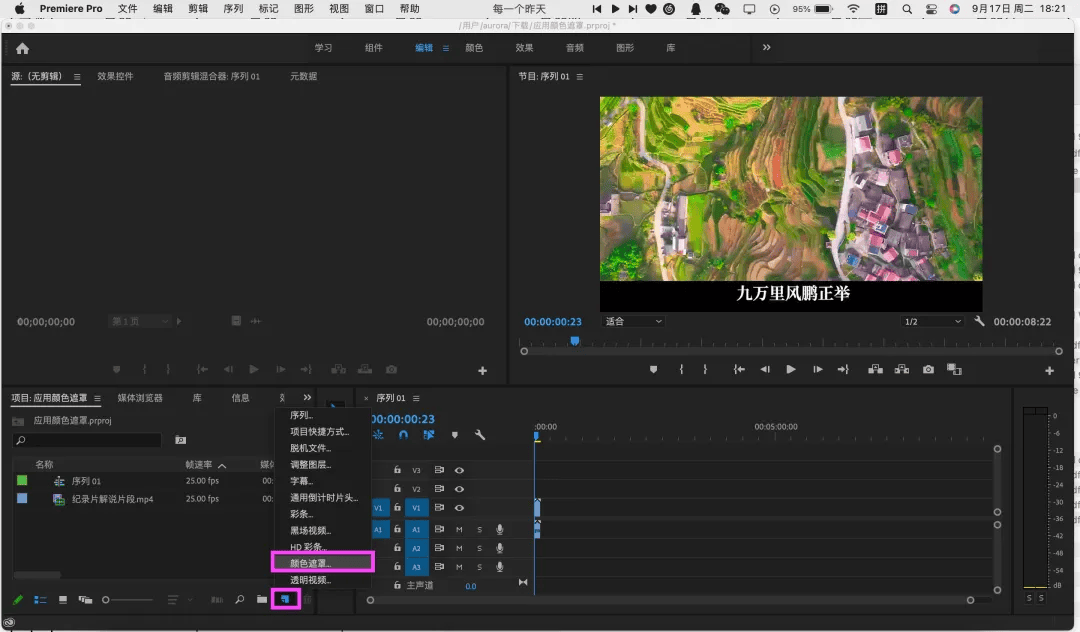1080x632 pixels.
Task: Expand the Project panel tab overflow
Action: coord(307,397)
